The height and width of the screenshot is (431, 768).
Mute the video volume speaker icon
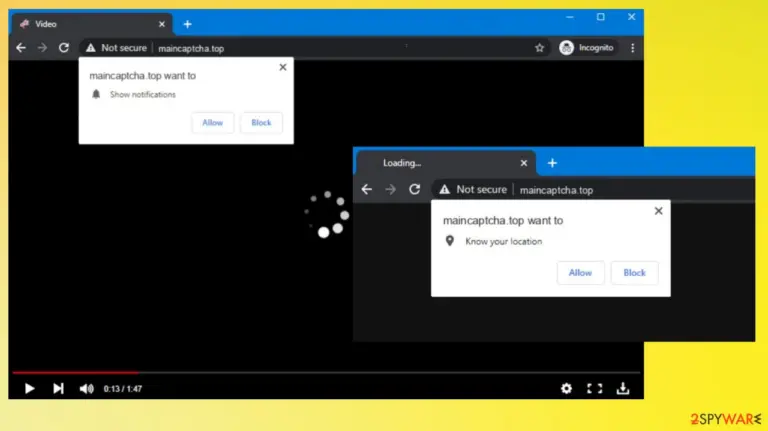87,388
